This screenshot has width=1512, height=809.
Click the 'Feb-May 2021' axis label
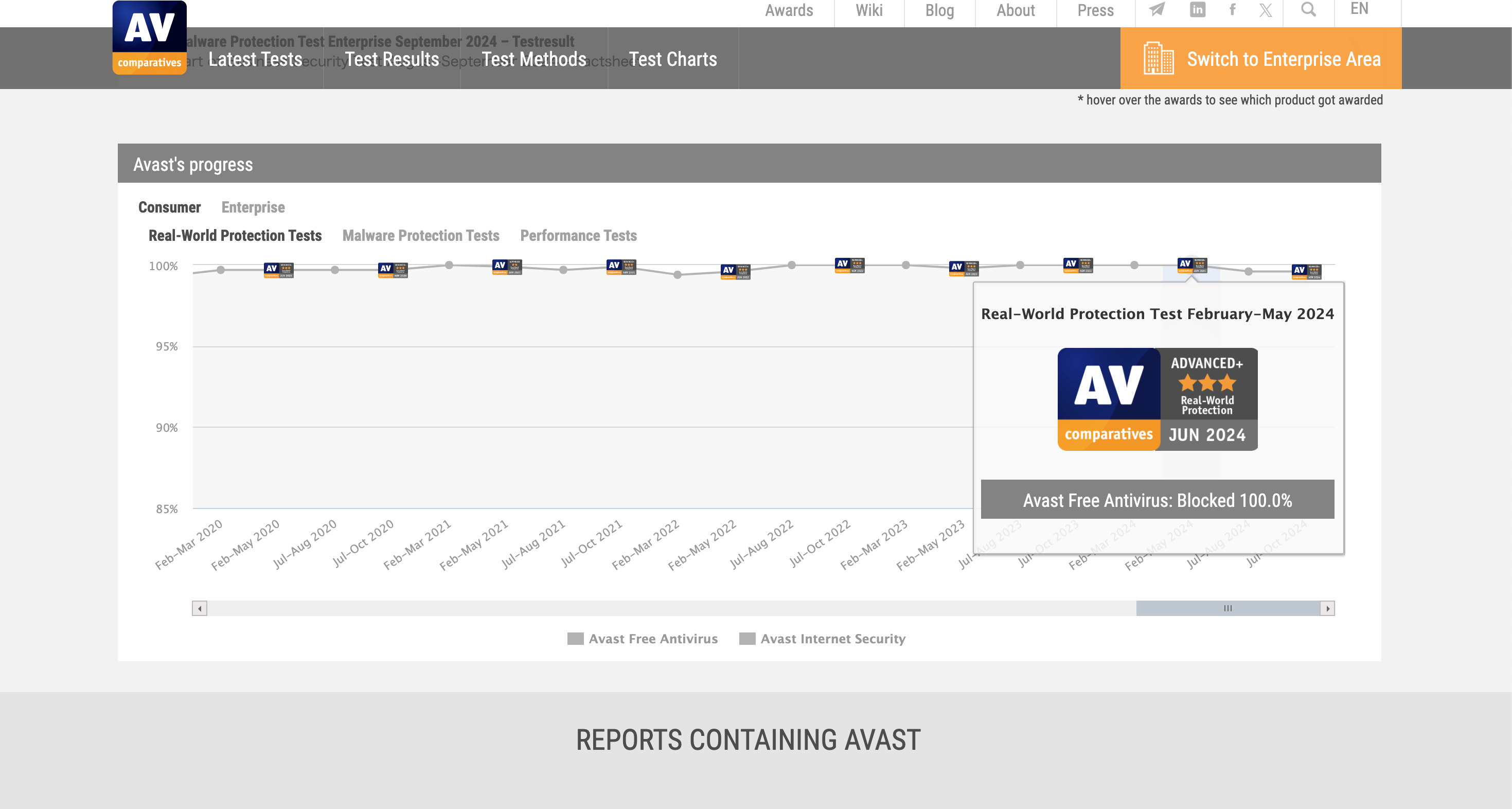pos(474,545)
